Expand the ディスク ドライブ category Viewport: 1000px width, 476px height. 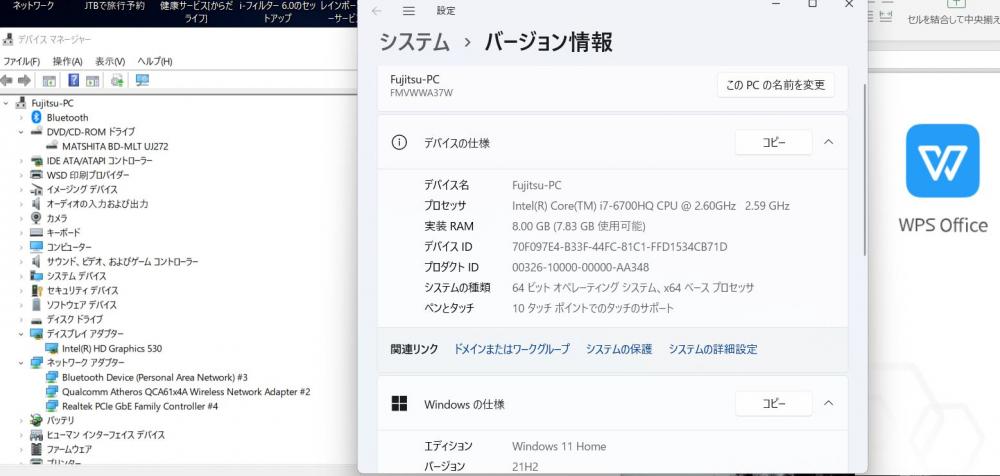pos(21,319)
